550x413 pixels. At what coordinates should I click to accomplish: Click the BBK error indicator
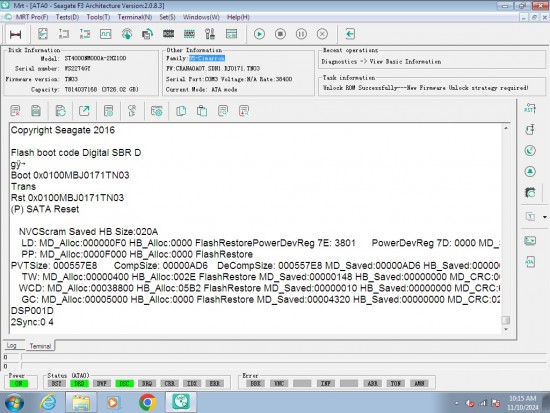[x=255, y=384]
